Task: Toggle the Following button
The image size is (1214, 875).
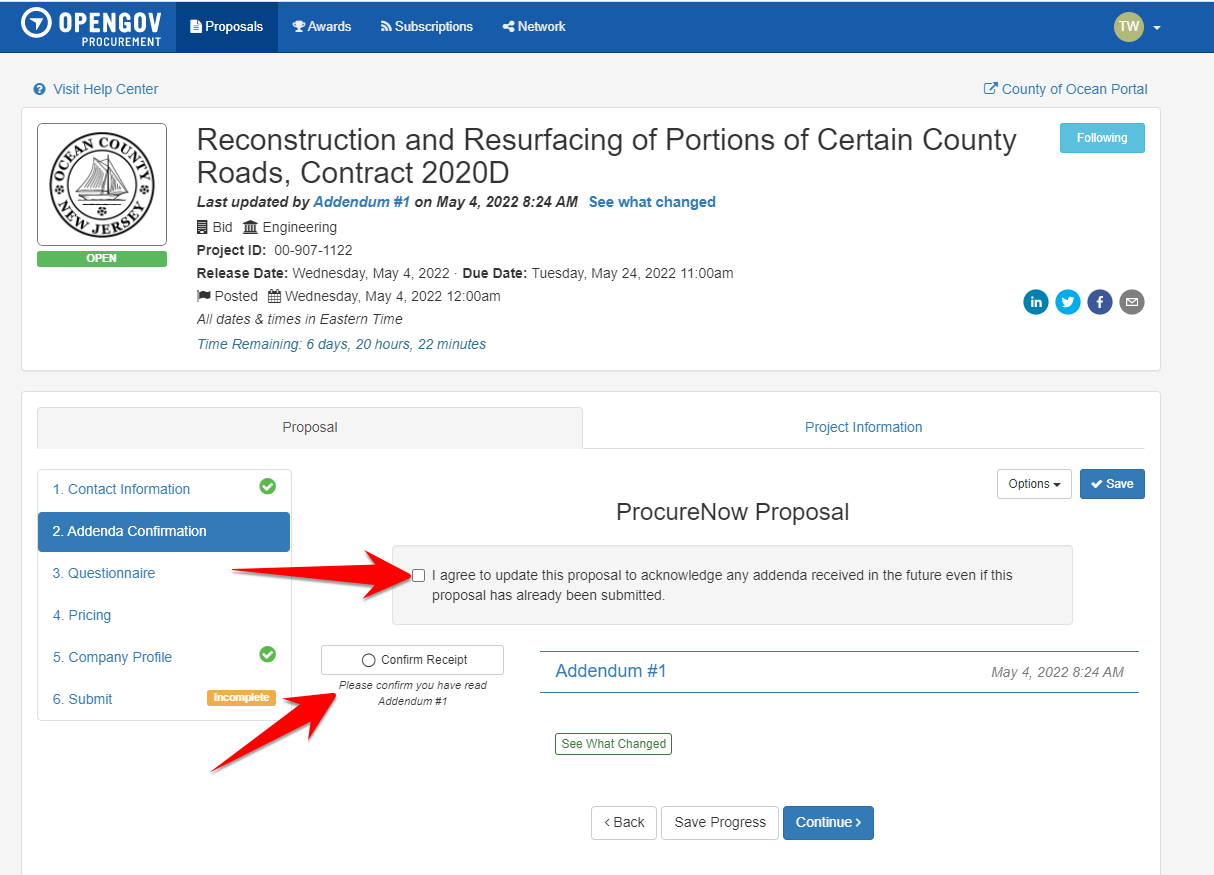Action: point(1102,138)
